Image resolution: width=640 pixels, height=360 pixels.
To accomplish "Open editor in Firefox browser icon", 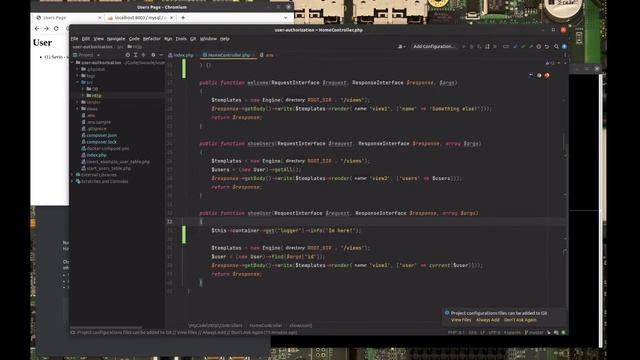I will pyautogui.click(x=547, y=76).
